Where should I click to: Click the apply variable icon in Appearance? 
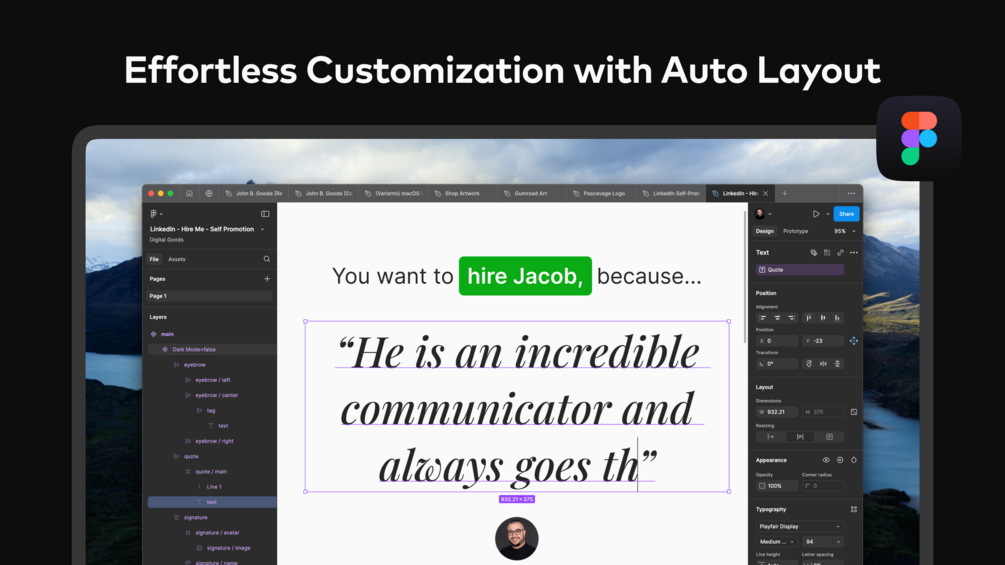coord(840,460)
